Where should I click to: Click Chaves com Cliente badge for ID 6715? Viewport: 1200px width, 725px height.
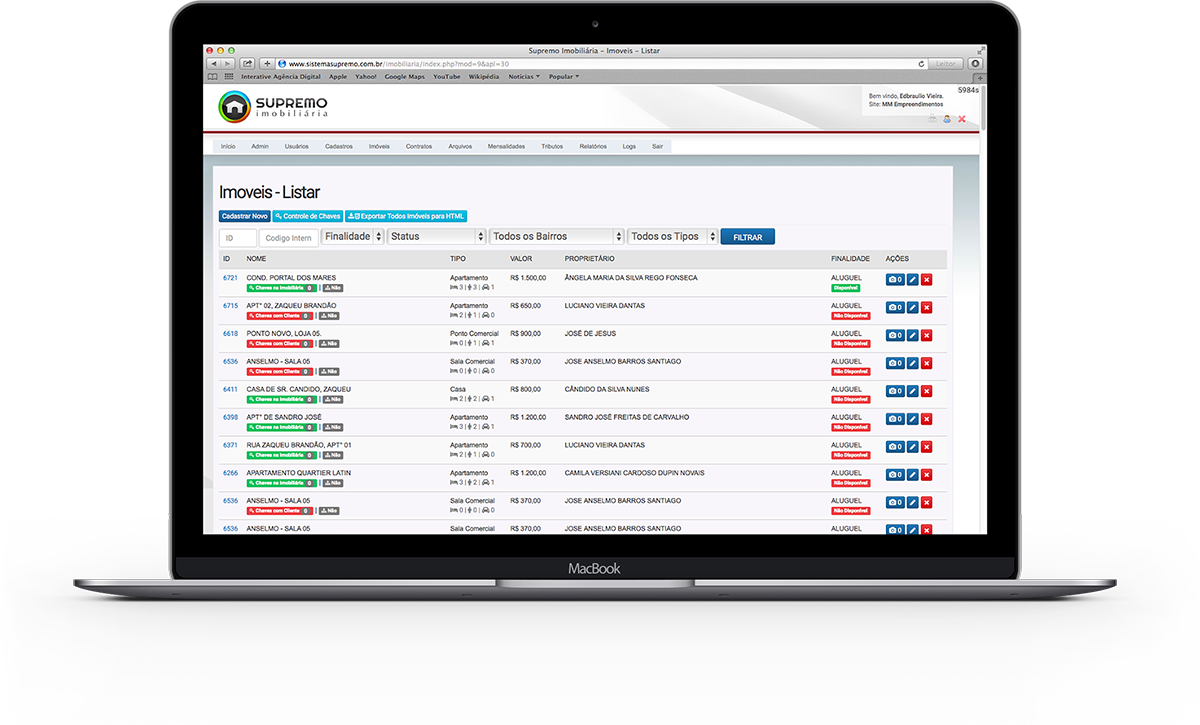[279, 316]
